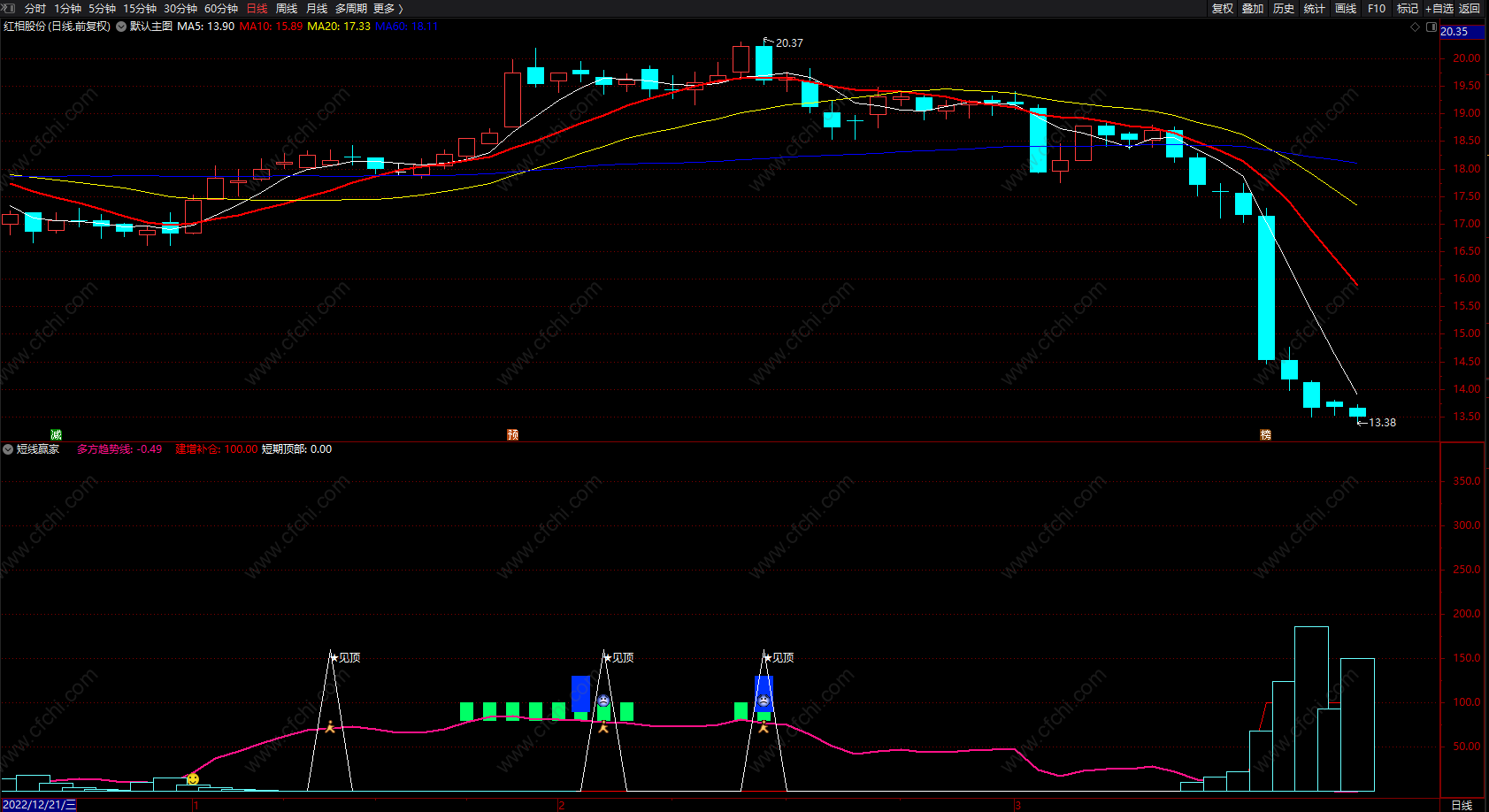Click the 返回 back button

[x=1470, y=9]
